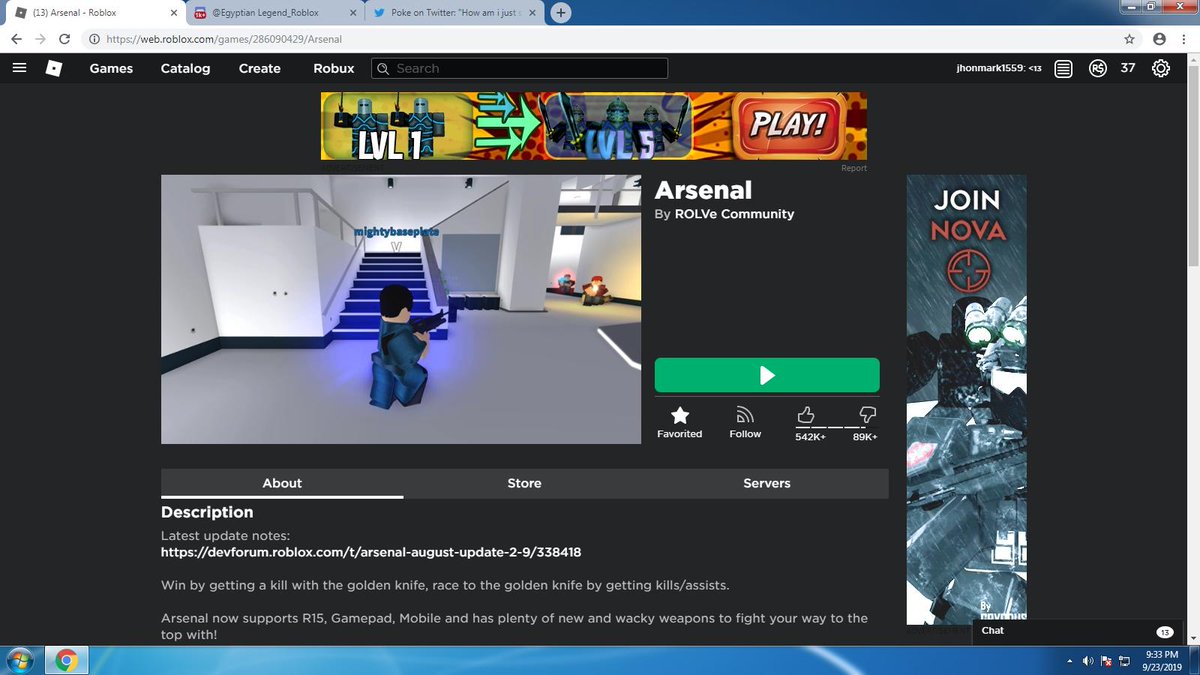Focus the Roblox Search field

(x=519, y=68)
